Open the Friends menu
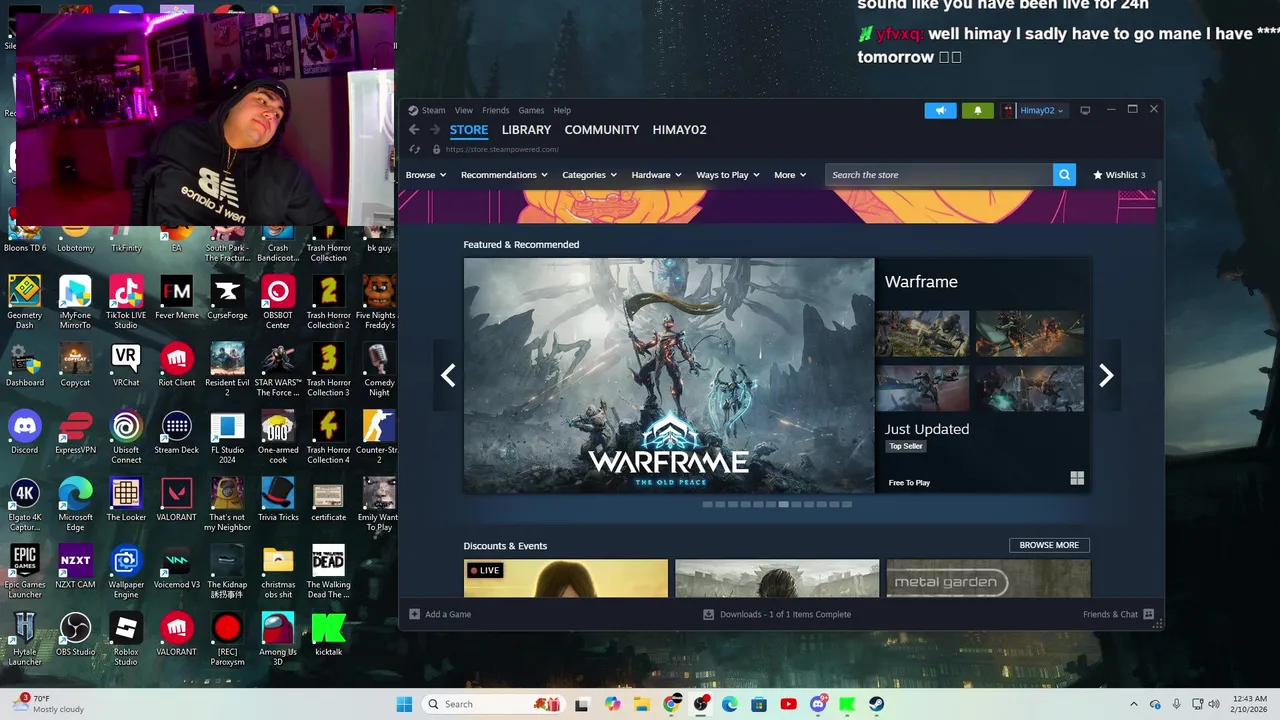This screenshot has width=1280, height=720. click(495, 110)
